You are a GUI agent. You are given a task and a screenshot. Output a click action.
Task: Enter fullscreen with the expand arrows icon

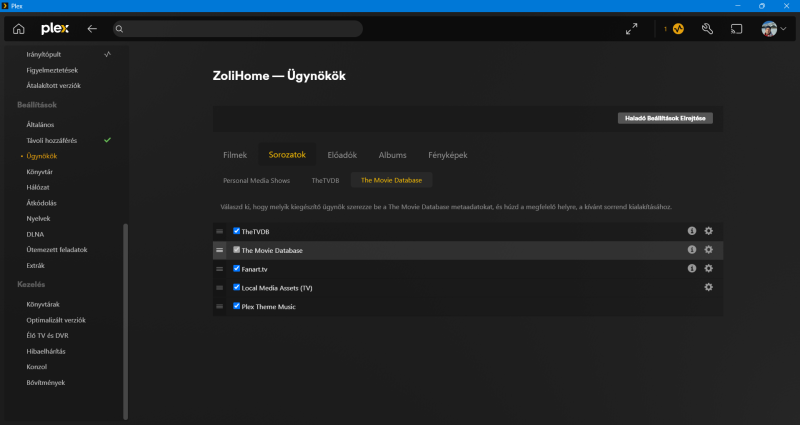click(x=632, y=29)
